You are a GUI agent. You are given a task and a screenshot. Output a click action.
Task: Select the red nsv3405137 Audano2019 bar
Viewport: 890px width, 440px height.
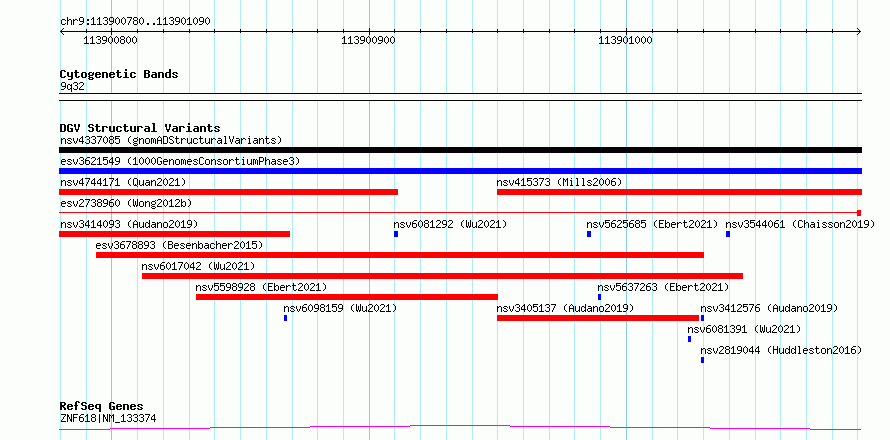click(598, 318)
